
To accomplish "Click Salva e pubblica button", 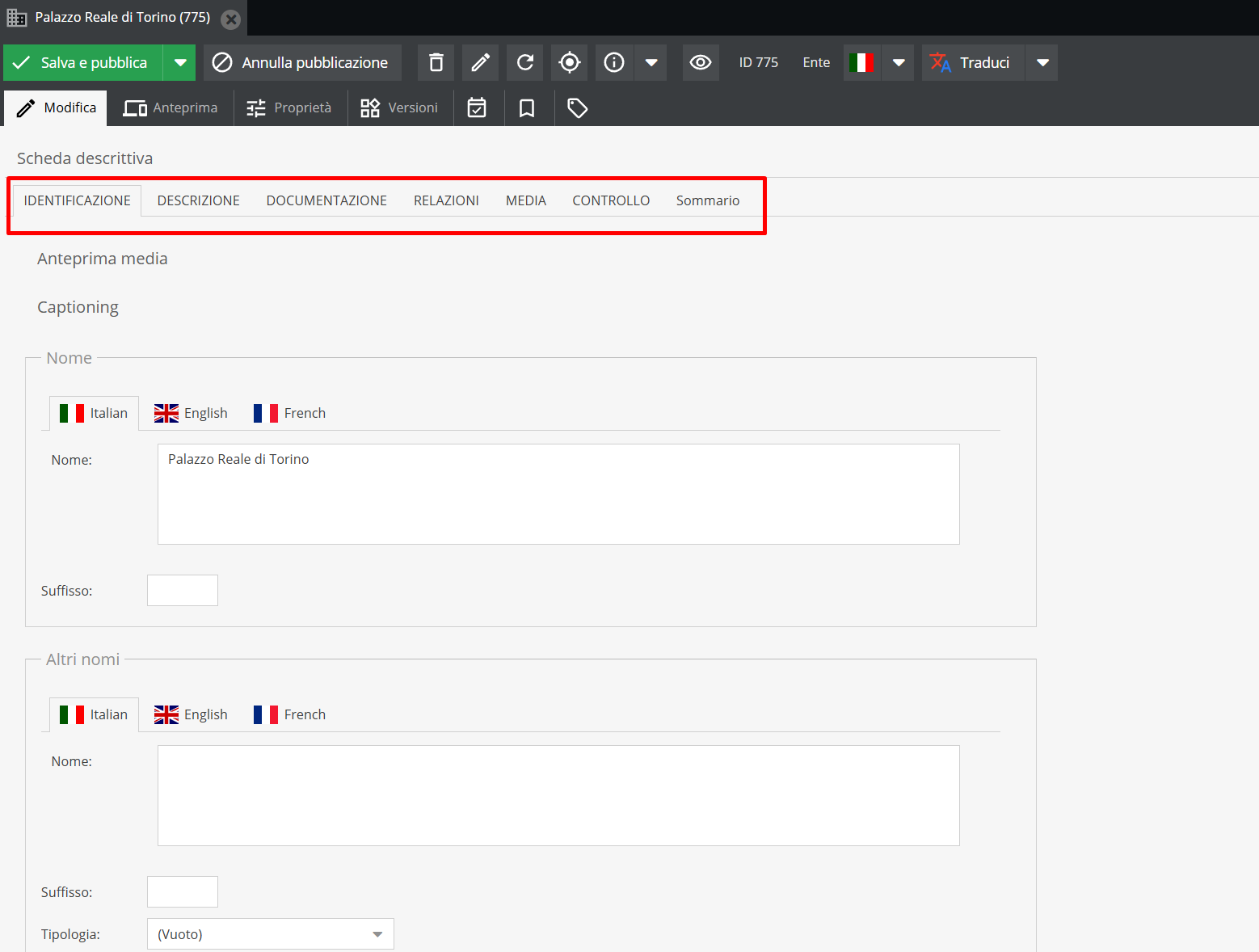I will click(x=83, y=62).
